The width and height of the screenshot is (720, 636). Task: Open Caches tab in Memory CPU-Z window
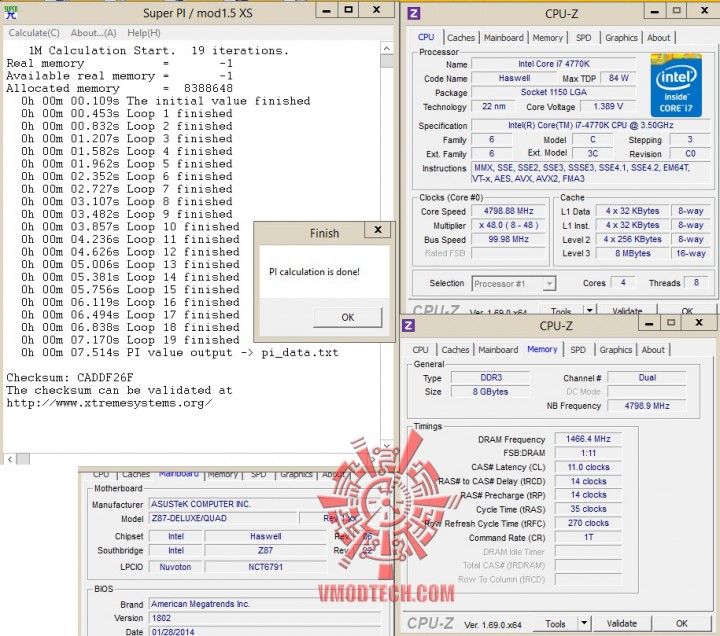455,350
